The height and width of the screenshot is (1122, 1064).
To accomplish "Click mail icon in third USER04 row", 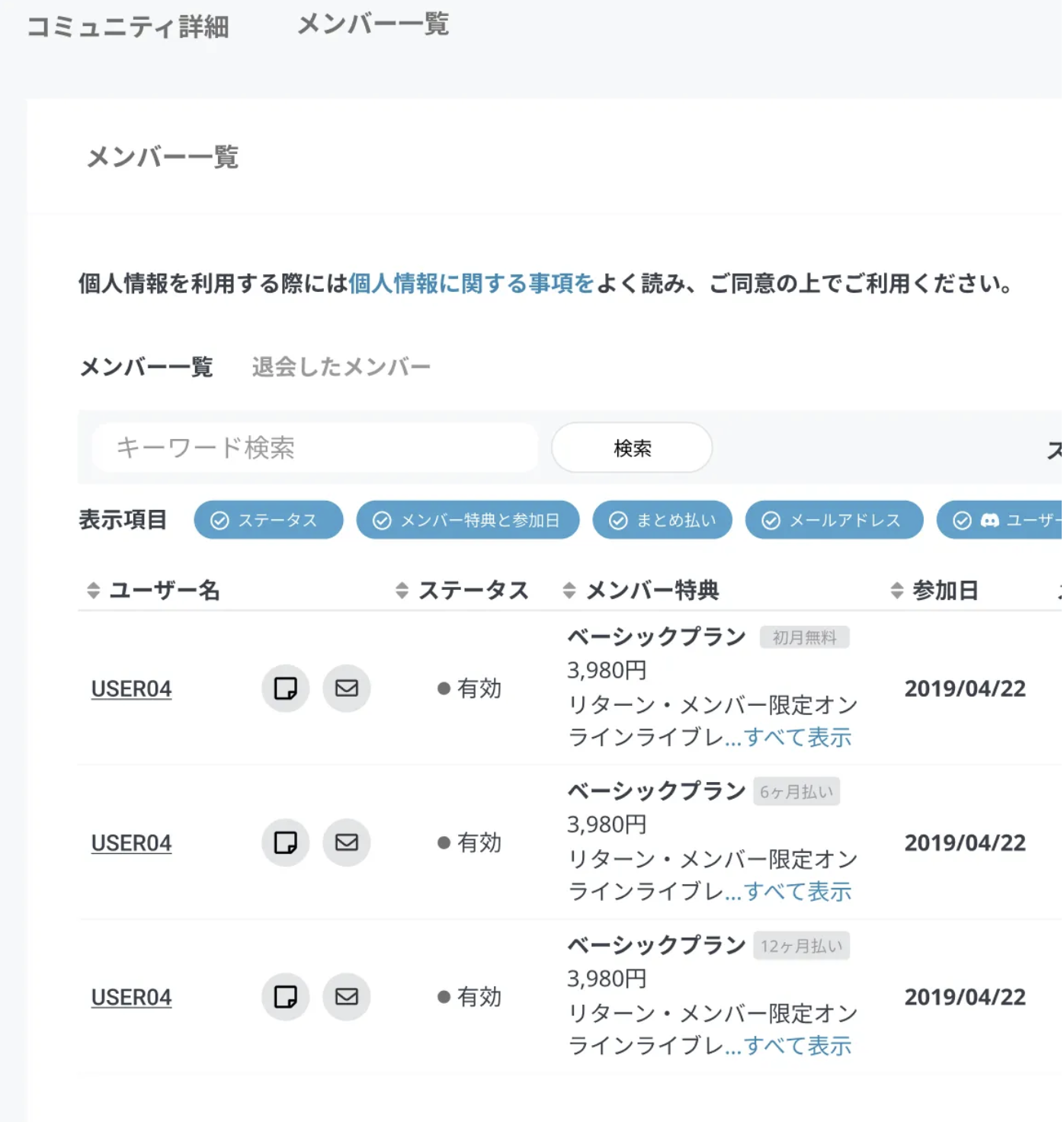I will coord(347,996).
